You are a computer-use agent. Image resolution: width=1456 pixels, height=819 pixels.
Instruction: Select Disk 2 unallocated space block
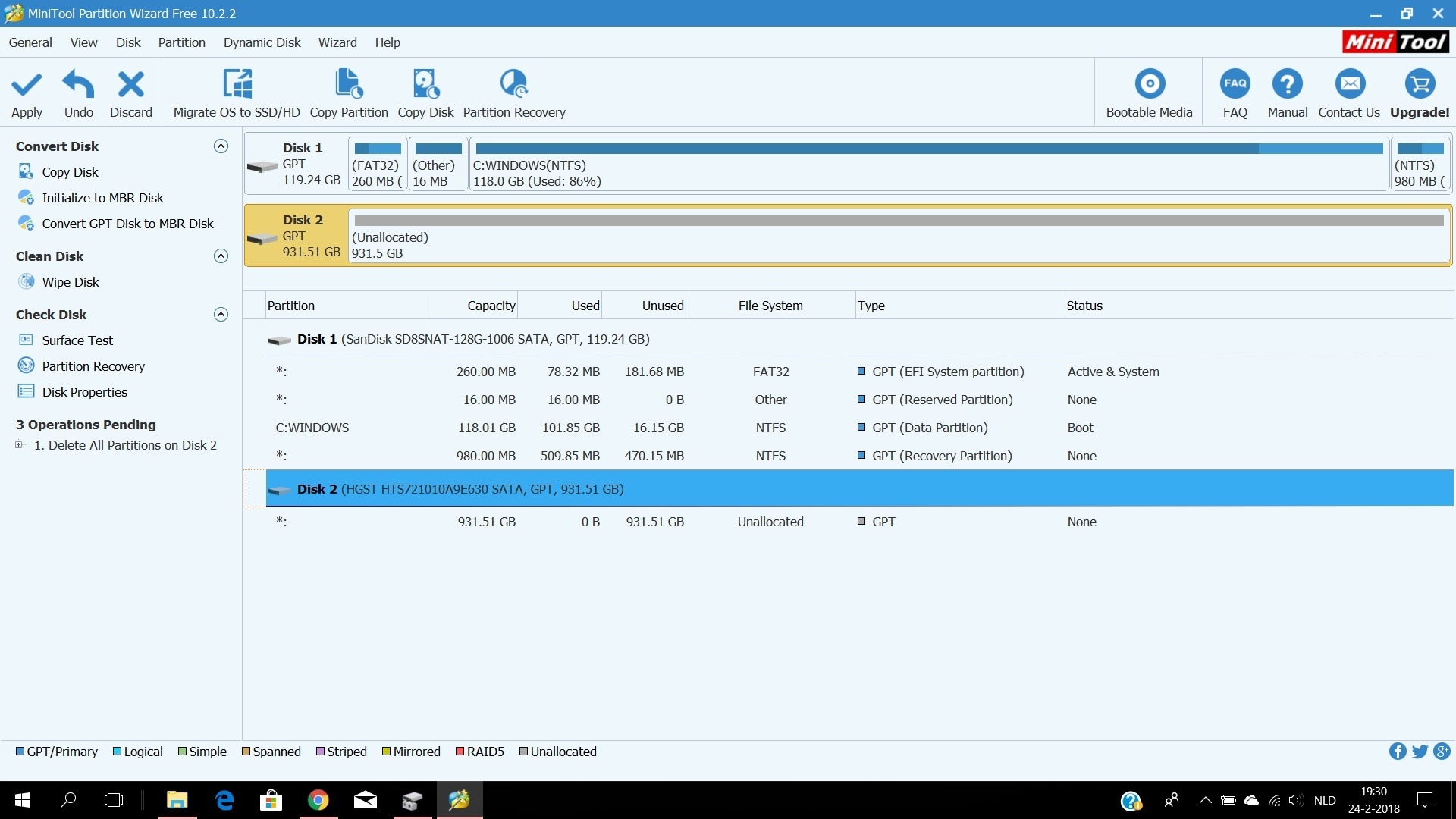(x=899, y=236)
